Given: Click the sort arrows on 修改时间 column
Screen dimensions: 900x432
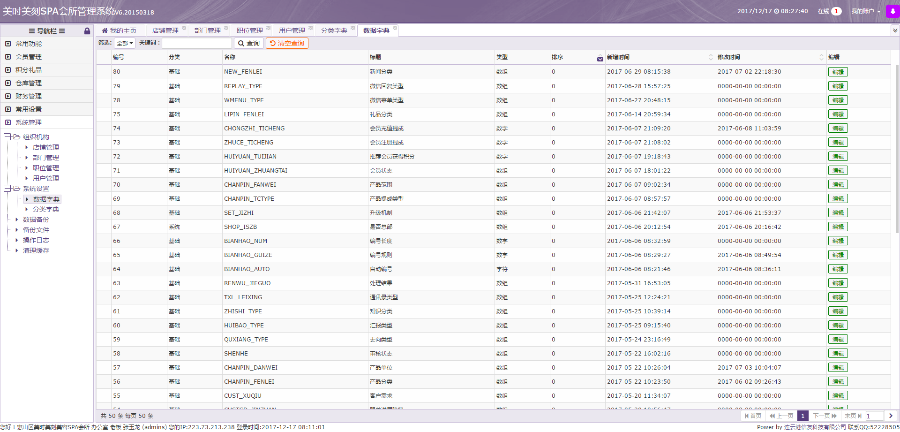Looking at the screenshot, I should [x=820, y=58].
